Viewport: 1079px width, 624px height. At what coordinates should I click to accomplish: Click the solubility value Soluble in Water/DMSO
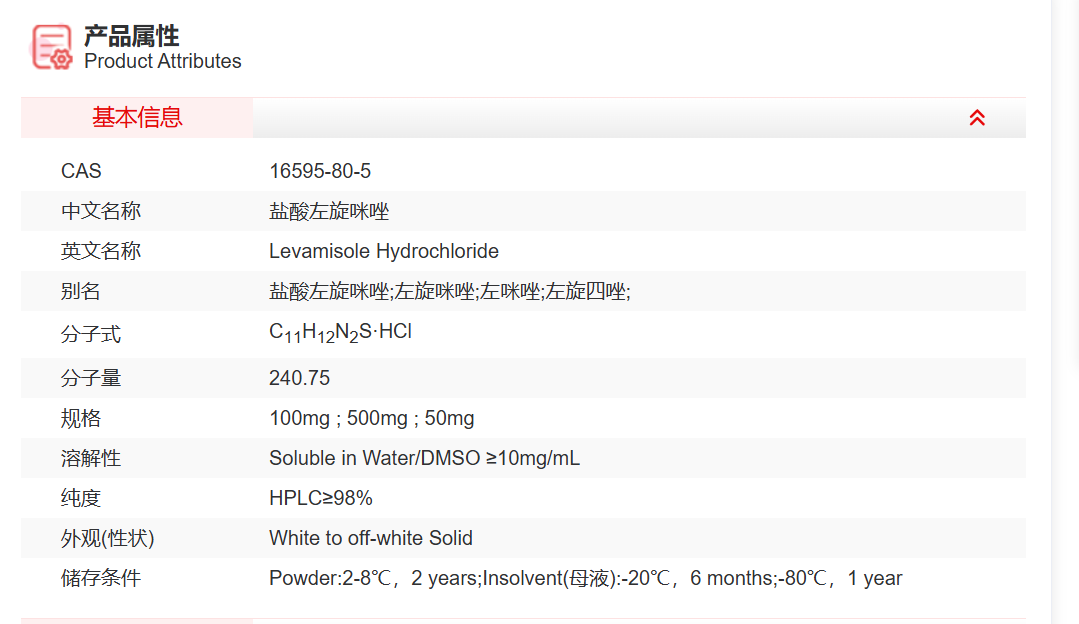(424, 458)
